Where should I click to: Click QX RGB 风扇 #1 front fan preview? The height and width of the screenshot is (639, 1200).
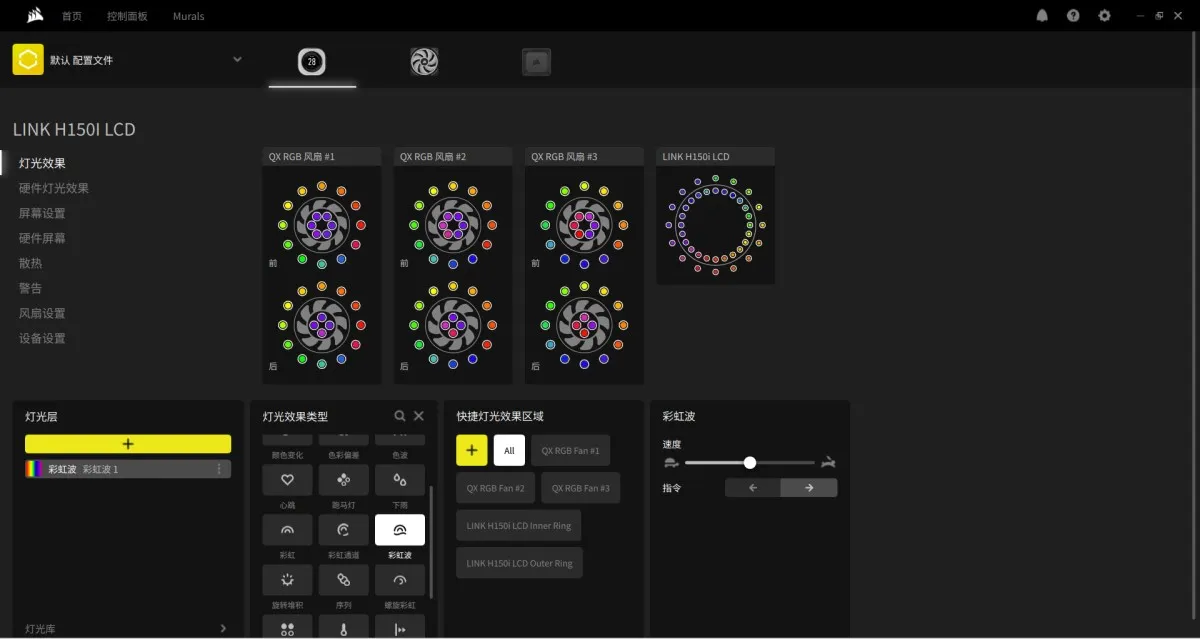321,225
